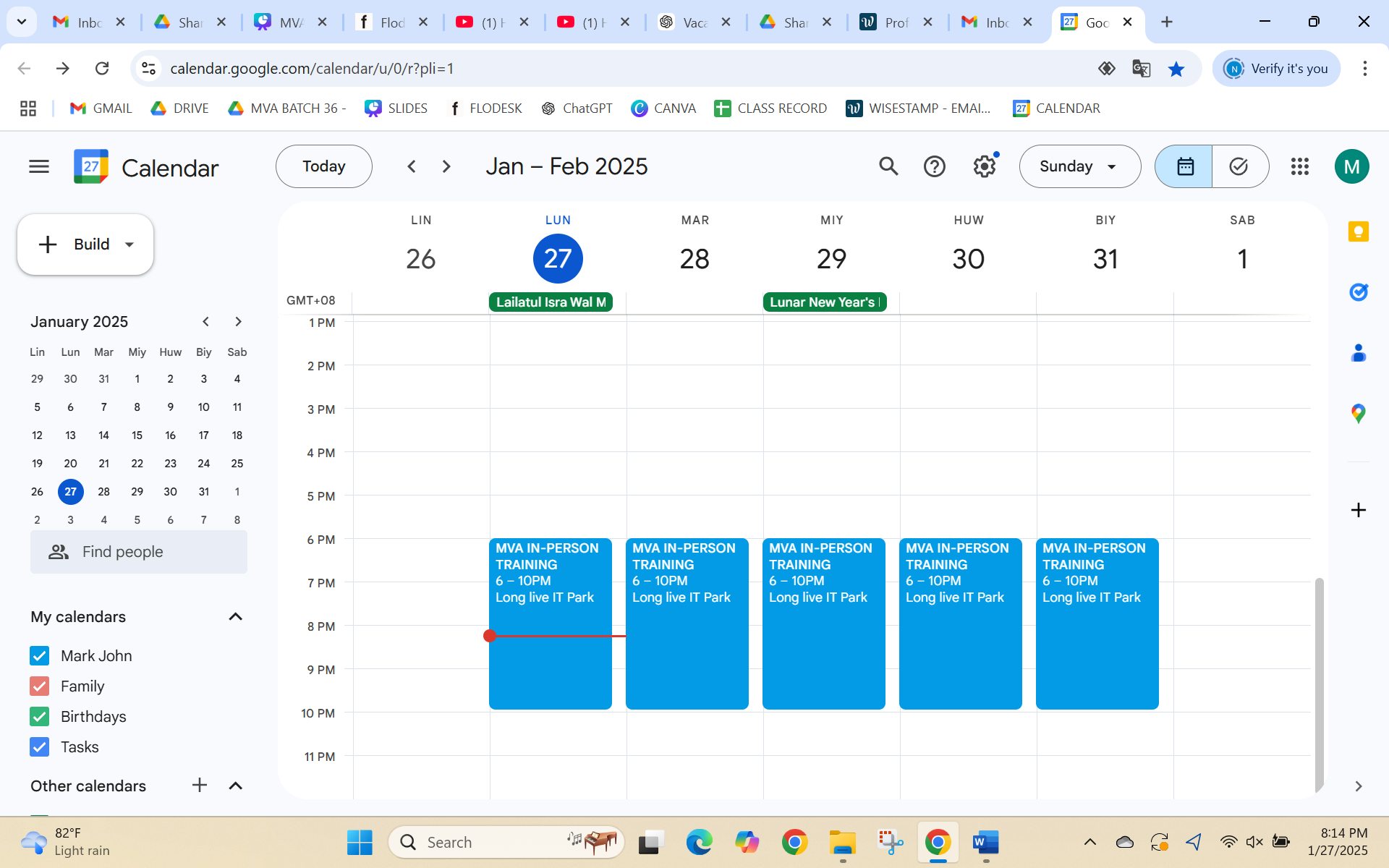This screenshot has height=868, width=1389.
Task: Expand the Build create dropdown
Action: pyautogui.click(x=129, y=244)
